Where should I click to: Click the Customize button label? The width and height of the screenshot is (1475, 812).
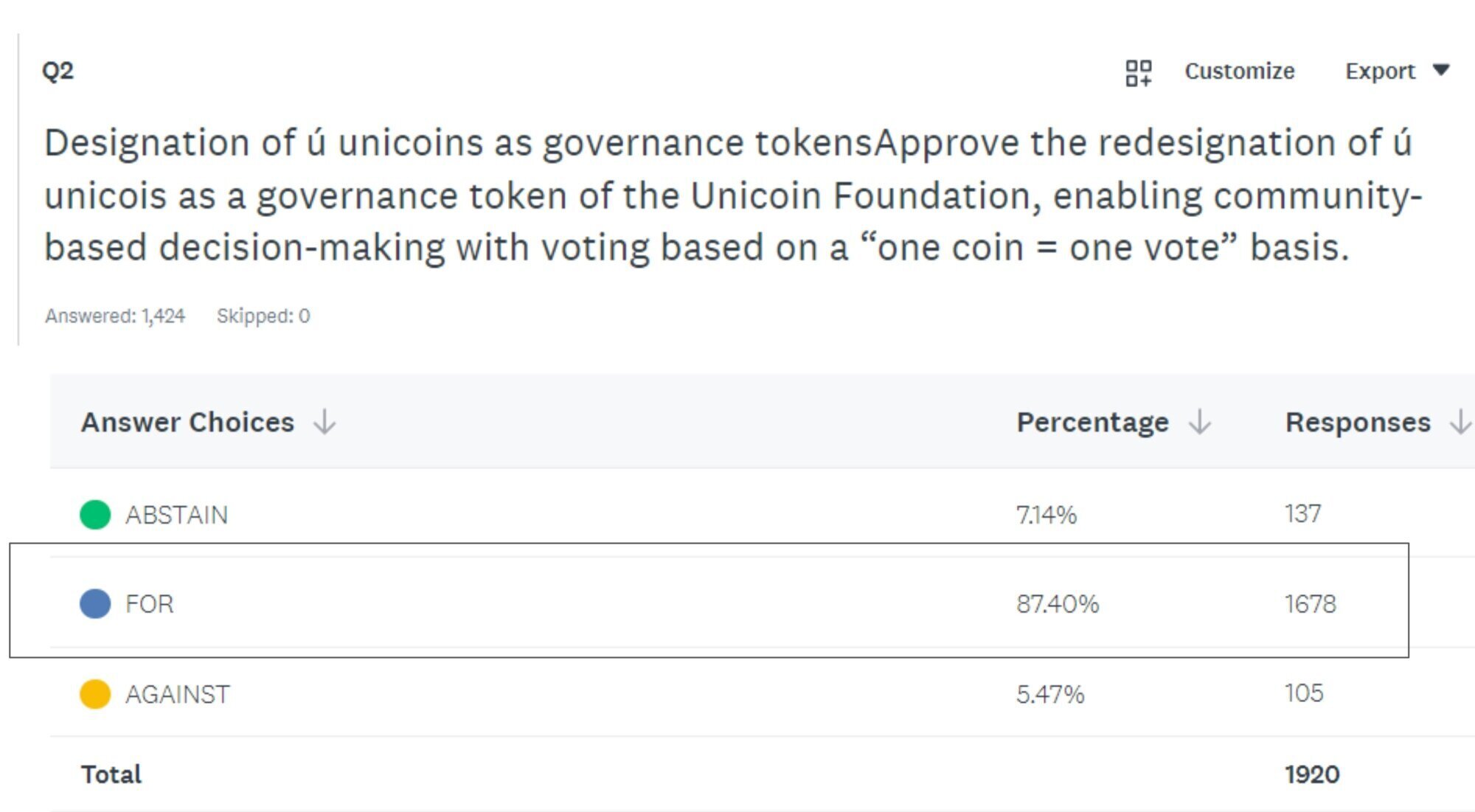pos(1239,72)
